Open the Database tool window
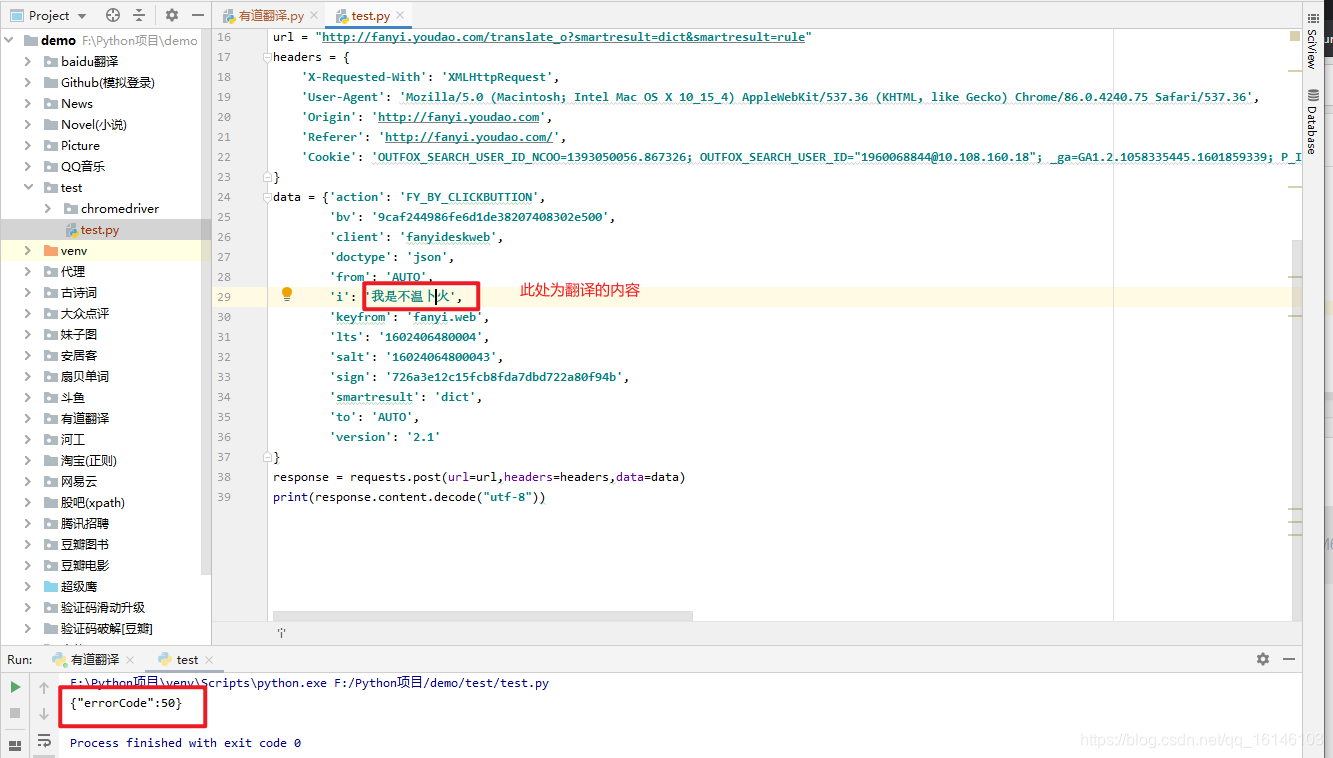Image resolution: width=1333 pixels, height=758 pixels. tap(1312, 122)
